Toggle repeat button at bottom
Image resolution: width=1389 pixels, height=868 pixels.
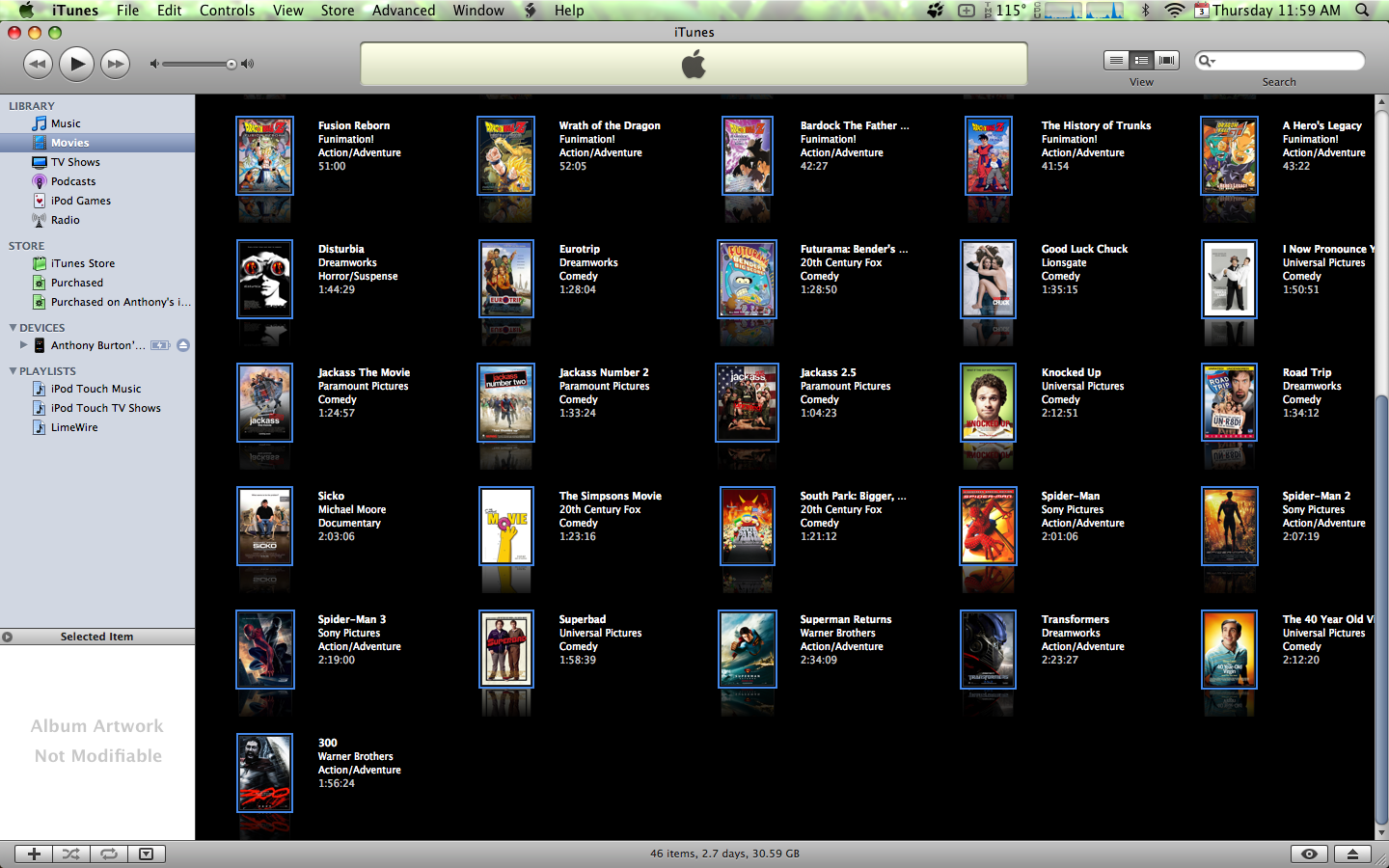point(109,854)
